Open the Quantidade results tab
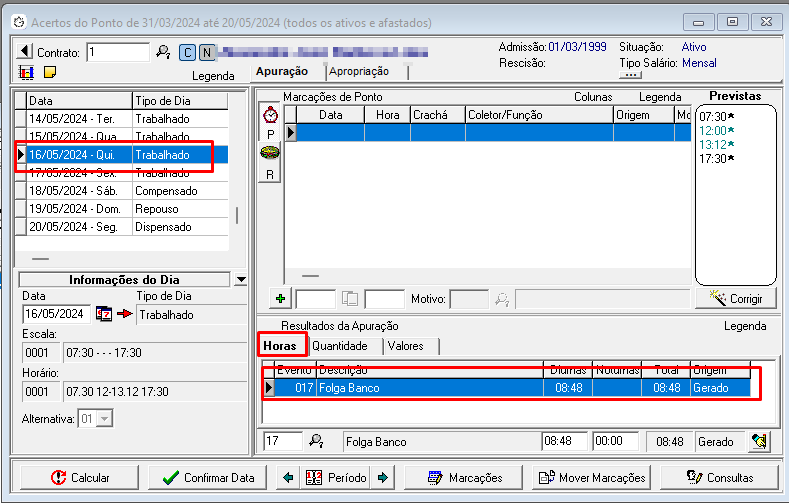The image size is (789, 503). [340, 346]
